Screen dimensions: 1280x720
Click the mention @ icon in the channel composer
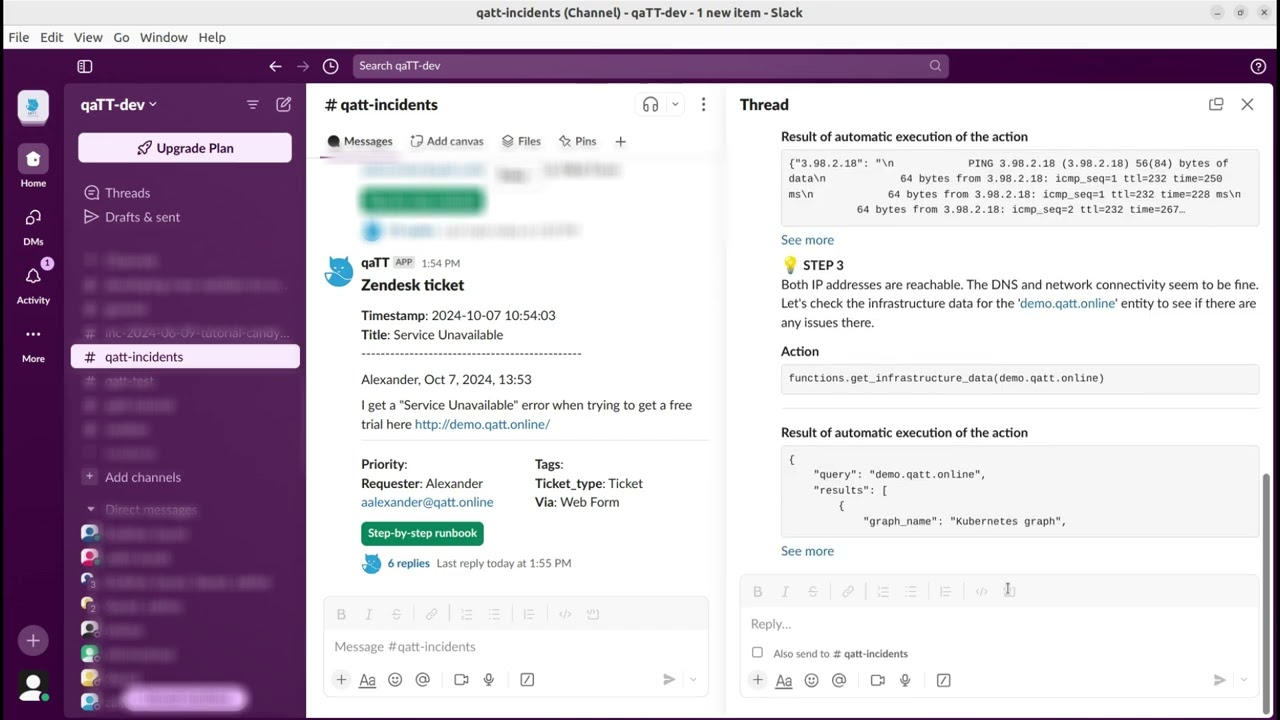pyautogui.click(x=422, y=680)
